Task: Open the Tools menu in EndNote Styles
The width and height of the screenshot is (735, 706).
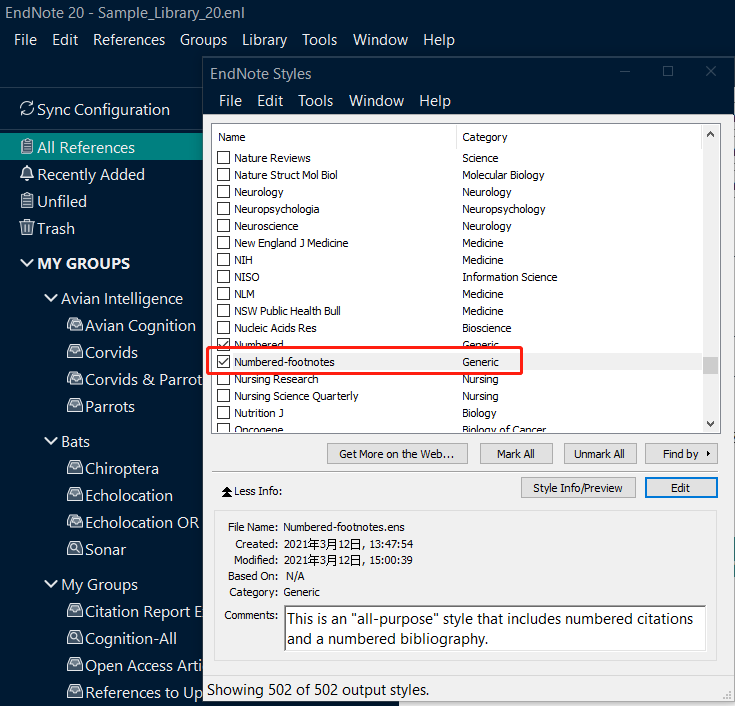Action: [315, 101]
